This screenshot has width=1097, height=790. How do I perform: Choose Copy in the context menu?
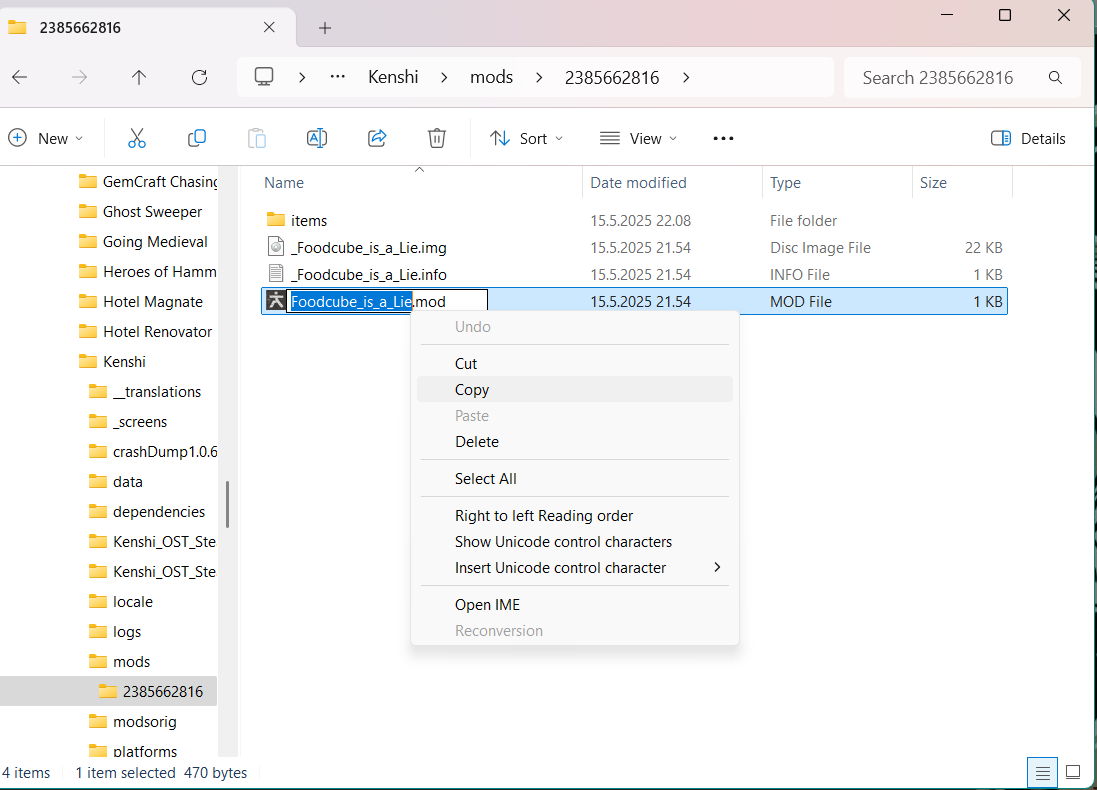pos(574,389)
